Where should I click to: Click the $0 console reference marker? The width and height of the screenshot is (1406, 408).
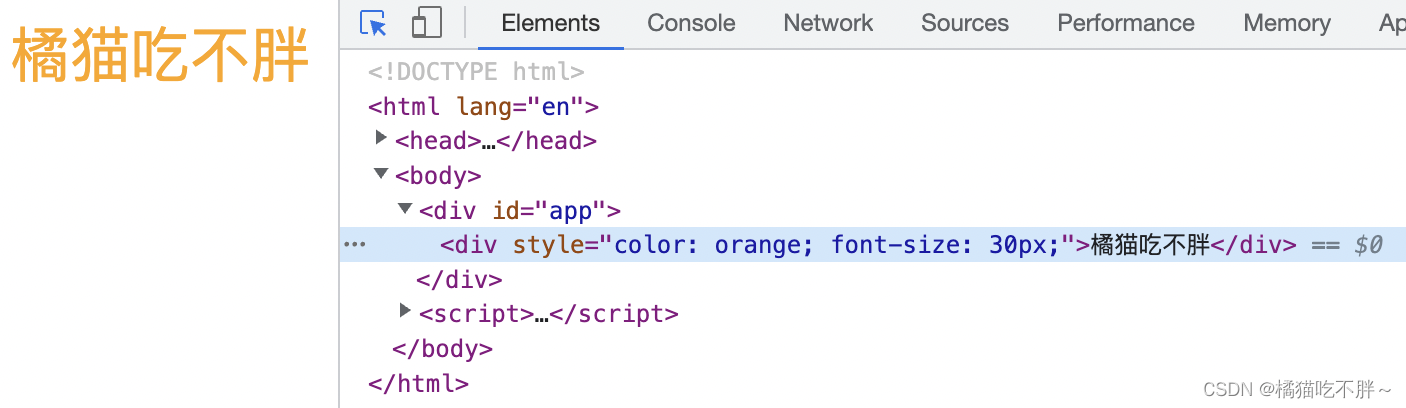pos(1368,245)
